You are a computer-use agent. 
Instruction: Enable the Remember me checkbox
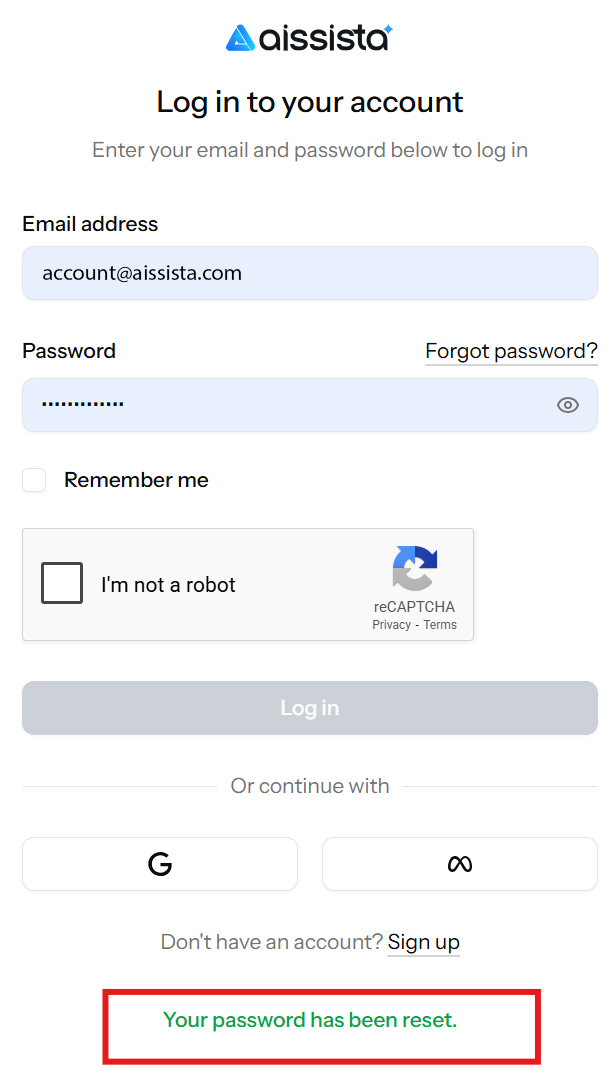pyautogui.click(x=35, y=480)
